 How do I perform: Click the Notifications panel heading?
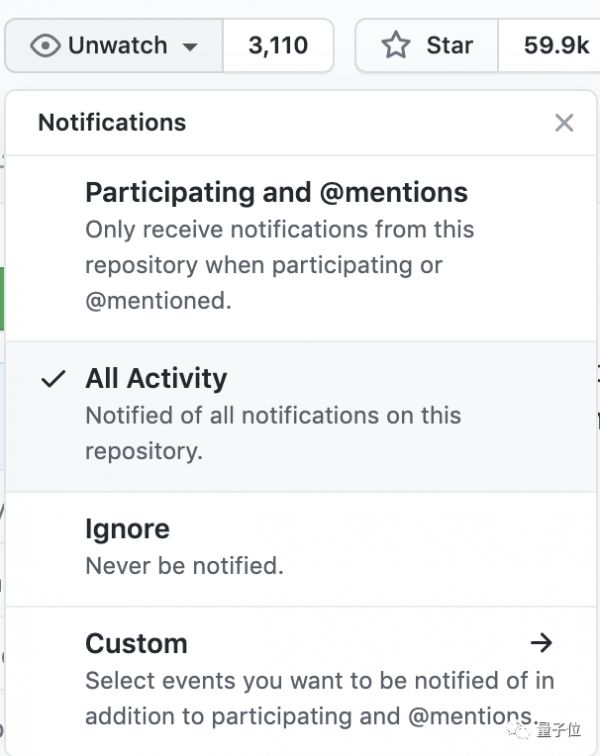tap(112, 123)
